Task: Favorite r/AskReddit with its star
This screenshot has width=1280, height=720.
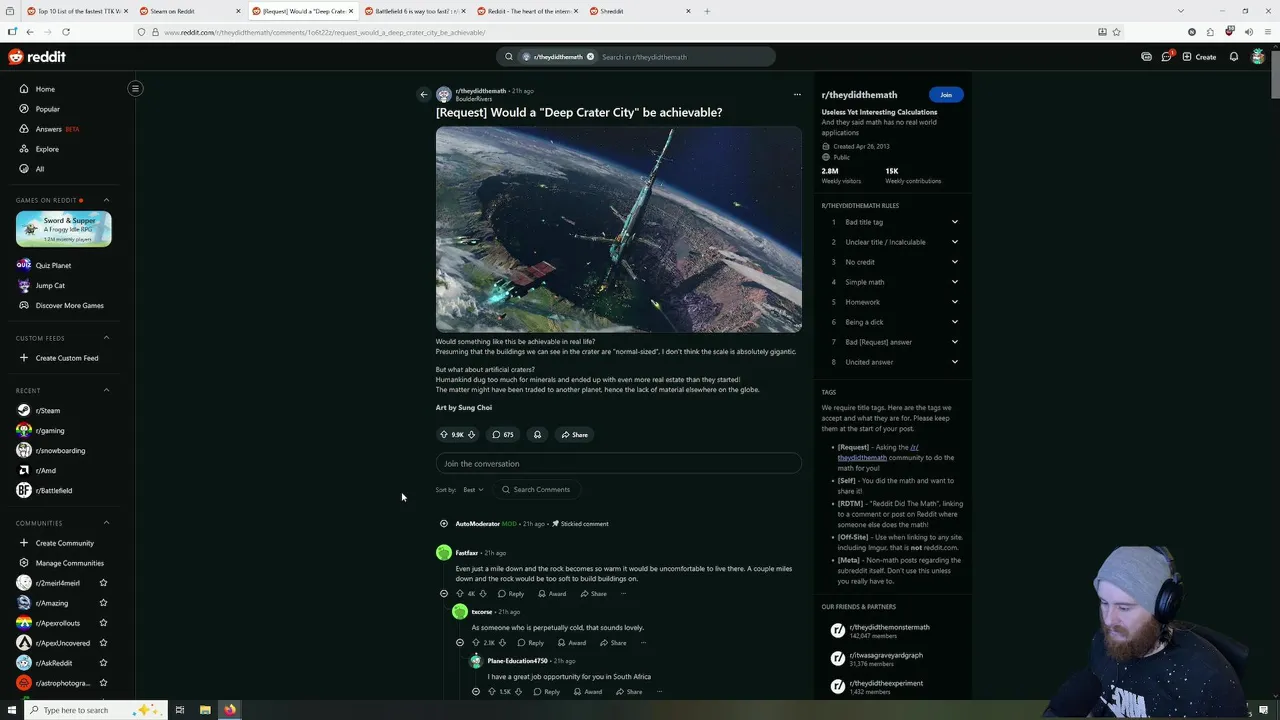Action: pyautogui.click(x=103, y=663)
